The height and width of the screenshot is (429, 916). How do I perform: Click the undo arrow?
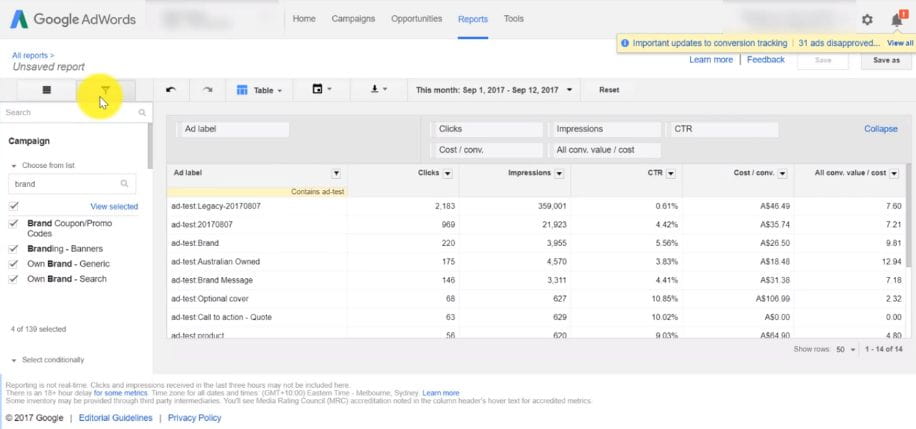171,90
